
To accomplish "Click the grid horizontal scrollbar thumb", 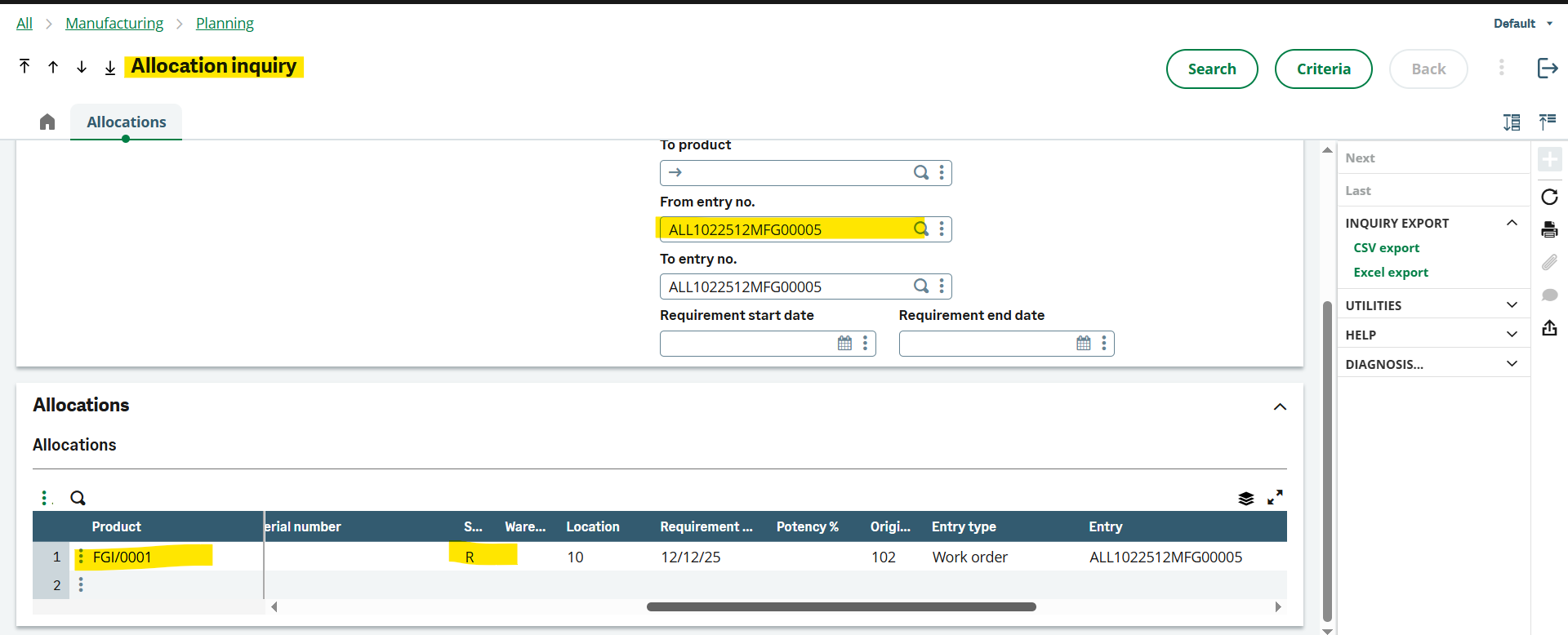I will point(841,607).
